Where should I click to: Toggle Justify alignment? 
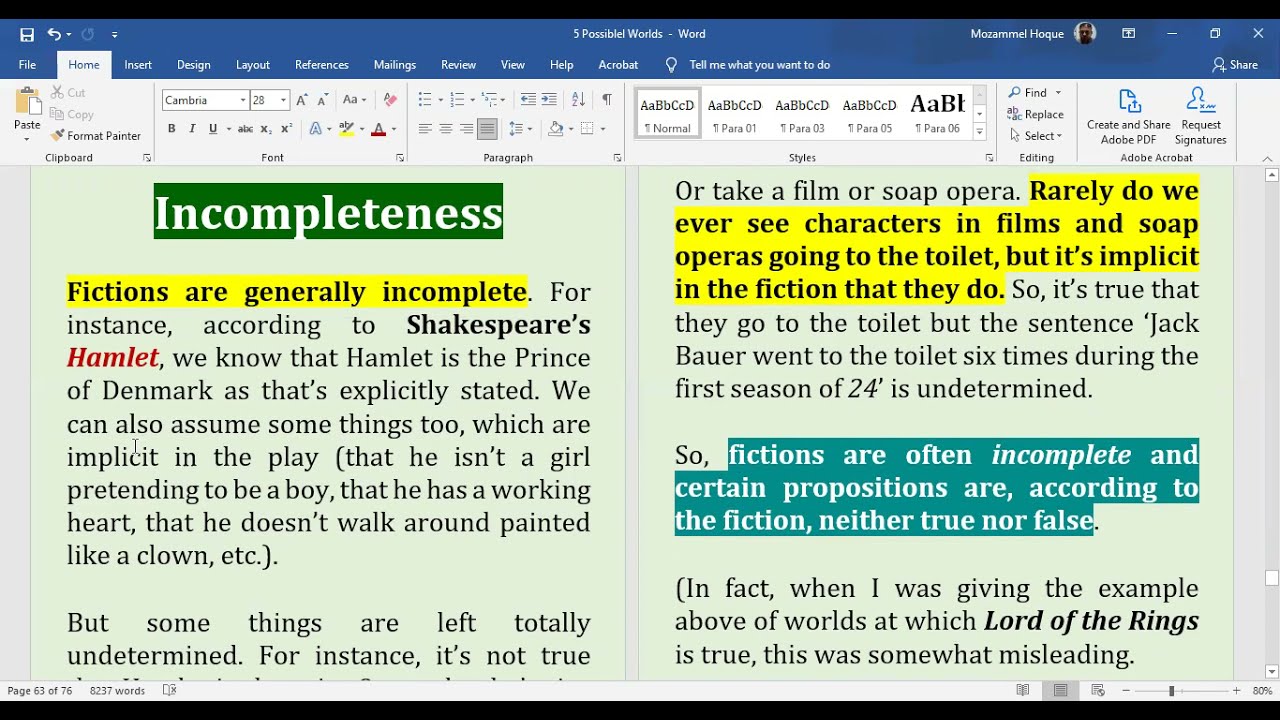click(x=487, y=129)
